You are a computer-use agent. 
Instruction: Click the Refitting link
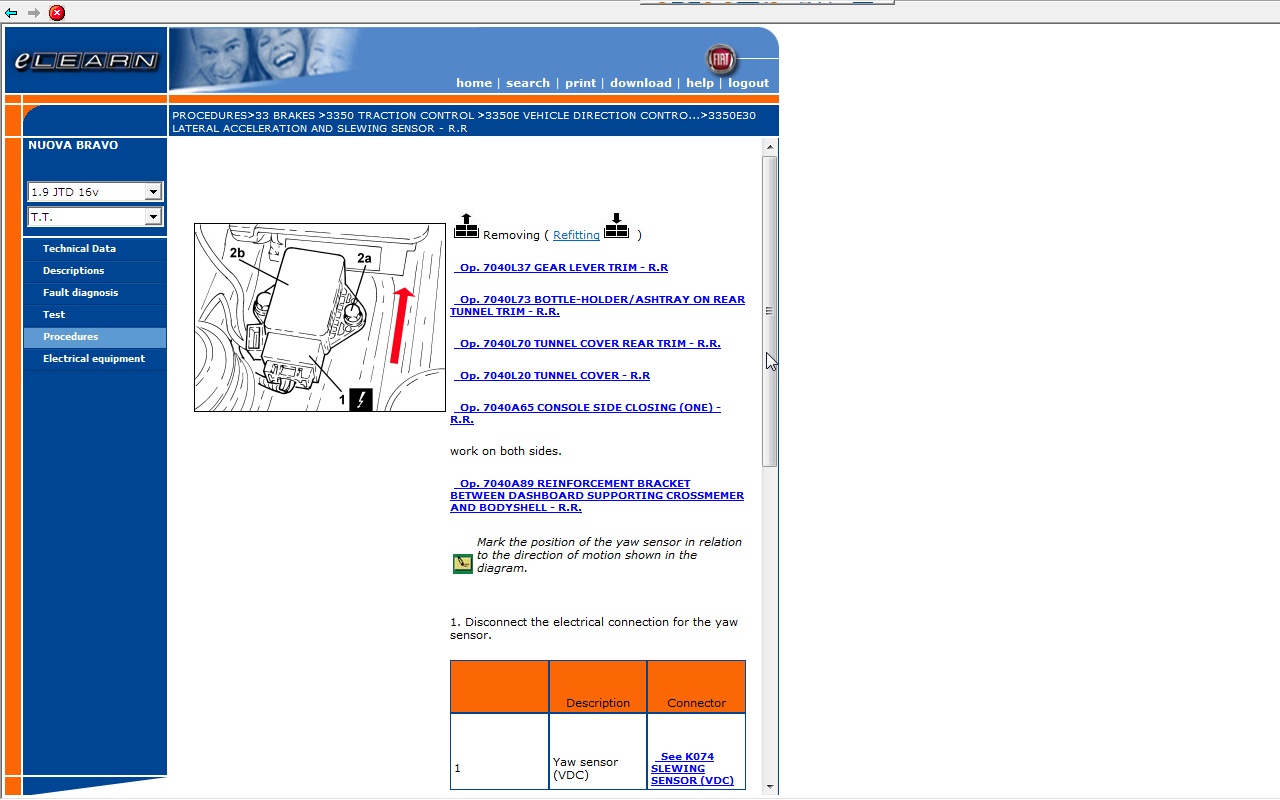[x=576, y=235]
